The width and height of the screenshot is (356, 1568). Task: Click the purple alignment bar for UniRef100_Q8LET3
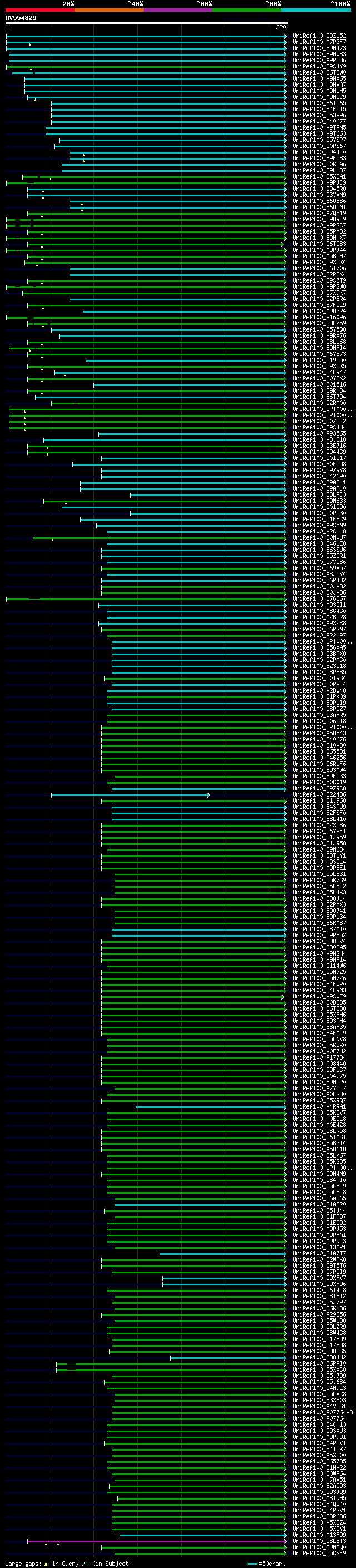pos(156,1541)
